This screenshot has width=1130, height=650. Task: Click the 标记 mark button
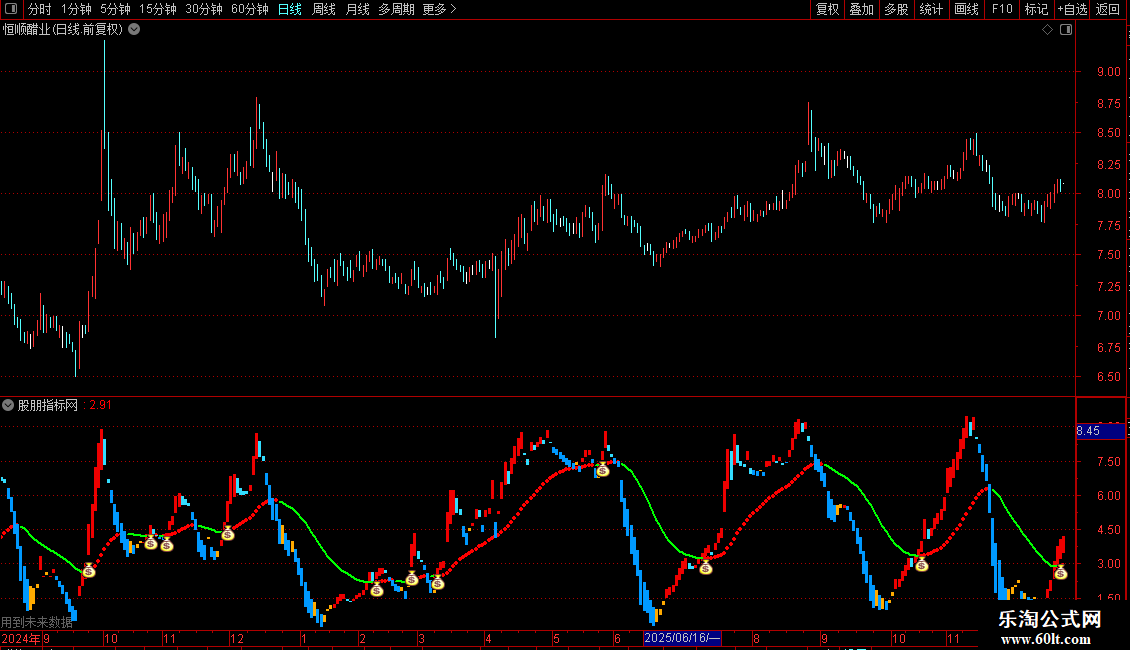(x=1036, y=9)
